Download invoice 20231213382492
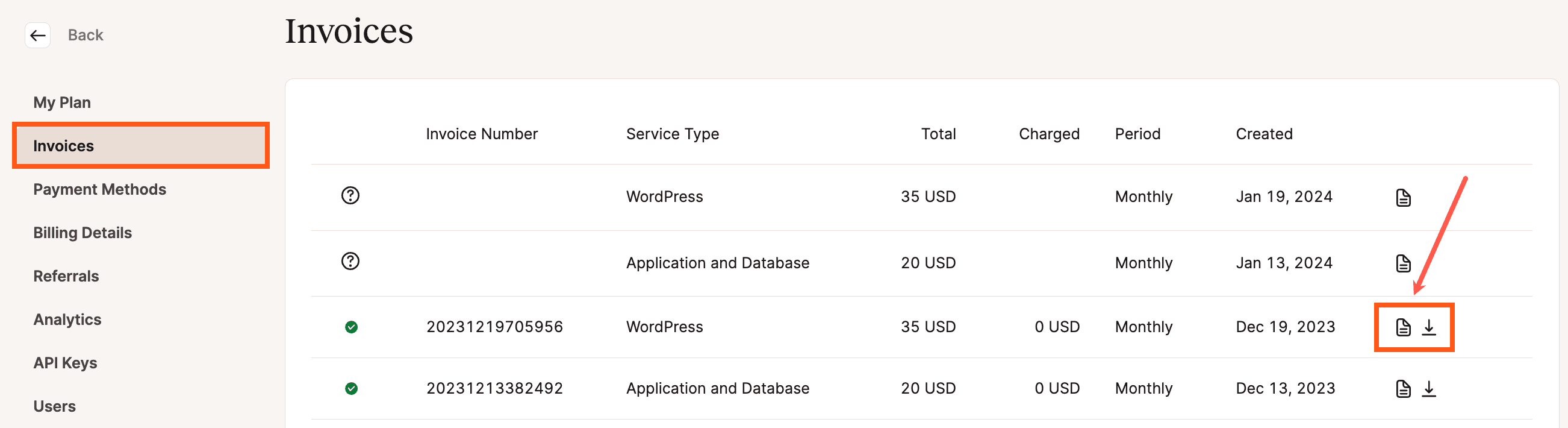1568x428 pixels. pos(1428,389)
